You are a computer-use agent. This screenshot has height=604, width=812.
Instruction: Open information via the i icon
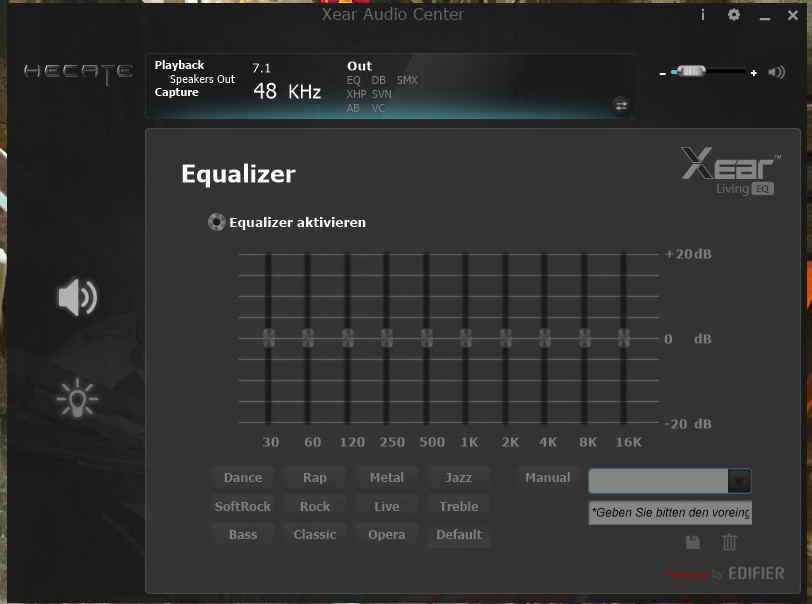[702, 15]
